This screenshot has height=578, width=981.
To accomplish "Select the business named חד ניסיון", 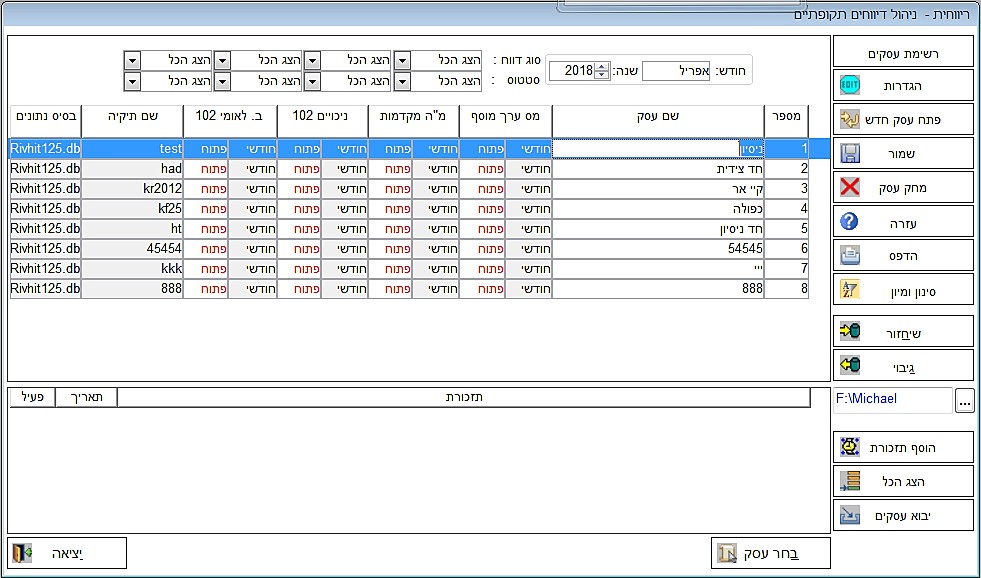I will tap(658, 229).
